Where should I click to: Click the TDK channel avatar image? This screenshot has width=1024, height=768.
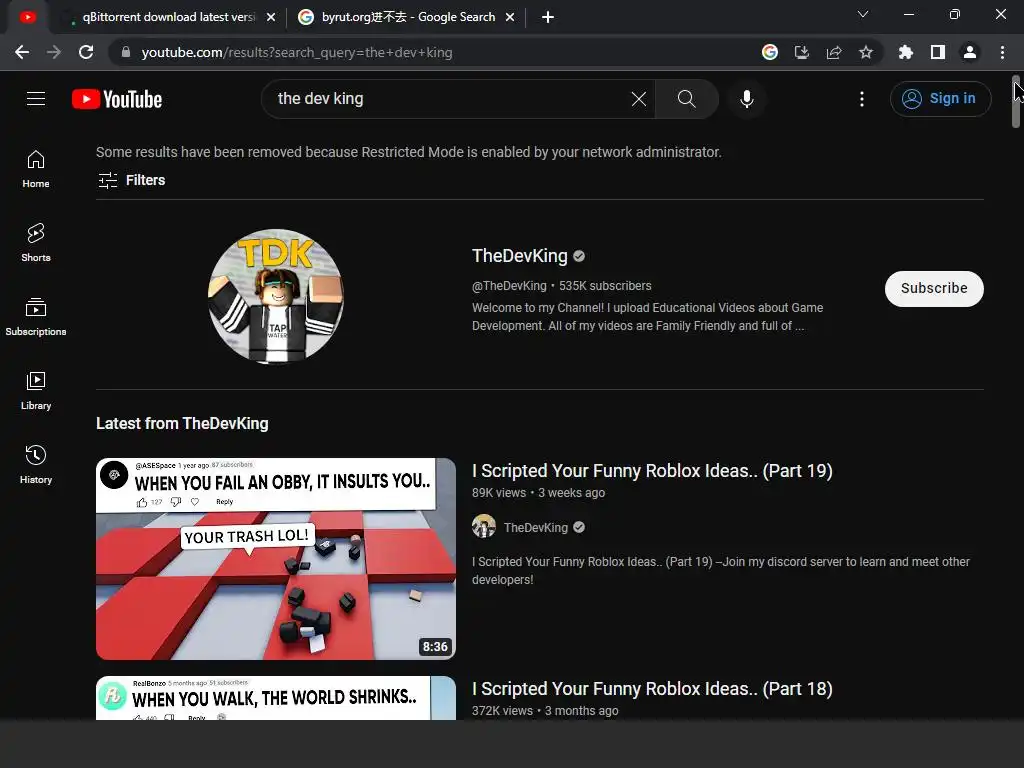276,296
